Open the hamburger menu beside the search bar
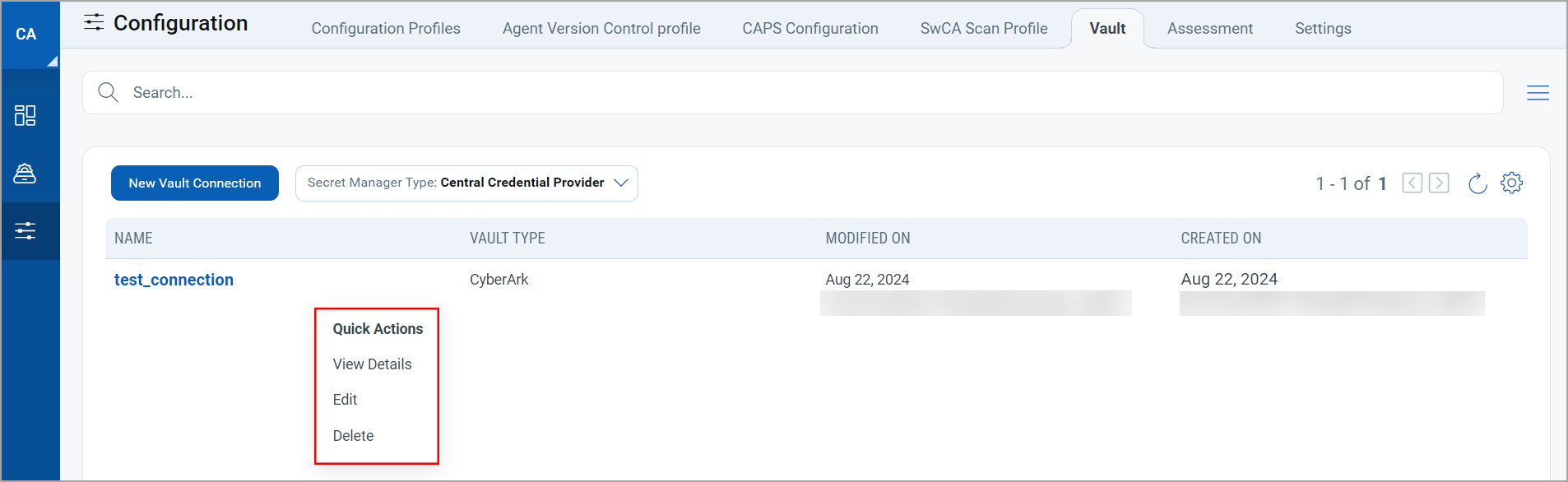This screenshot has height=482, width=1568. 1538,92
